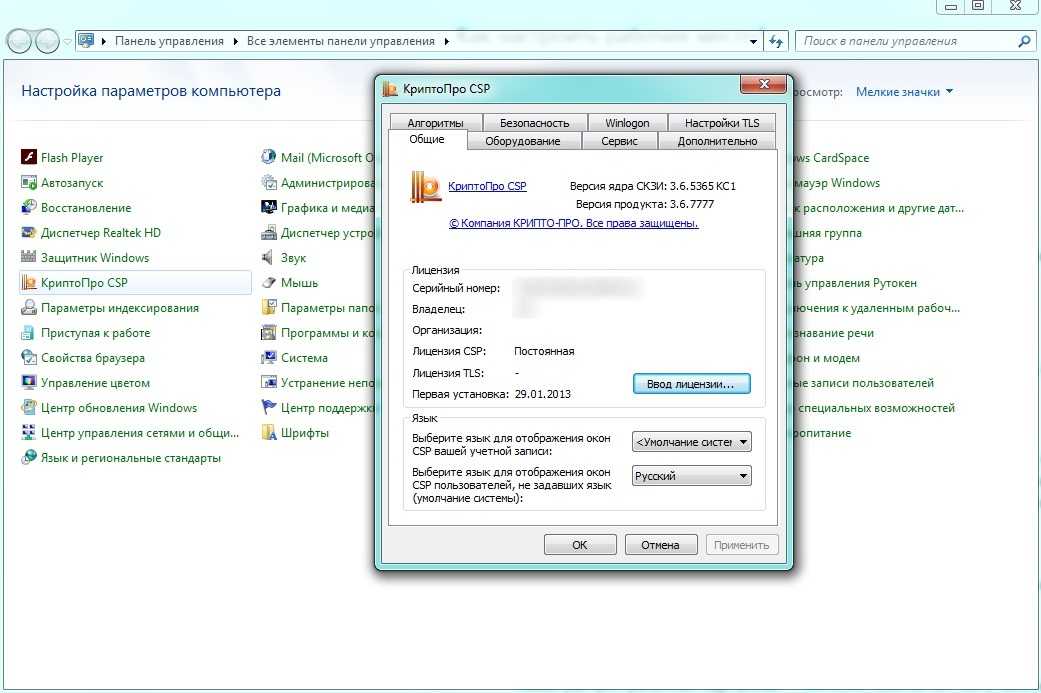Click the Ввод лицензии button
Viewport: 1041px width, 693px height.
coord(691,384)
